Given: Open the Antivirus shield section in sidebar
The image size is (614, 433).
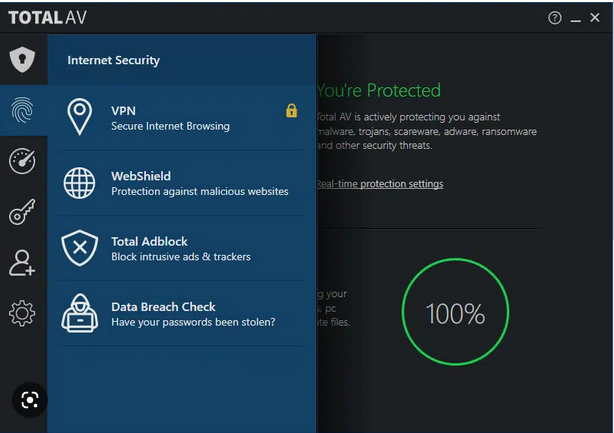Looking at the screenshot, I should pos(22,60).
